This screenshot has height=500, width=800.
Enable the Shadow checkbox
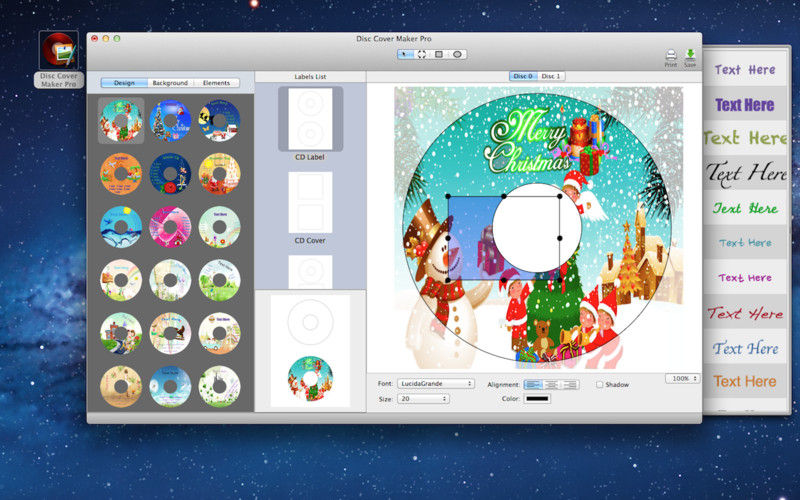599,385
